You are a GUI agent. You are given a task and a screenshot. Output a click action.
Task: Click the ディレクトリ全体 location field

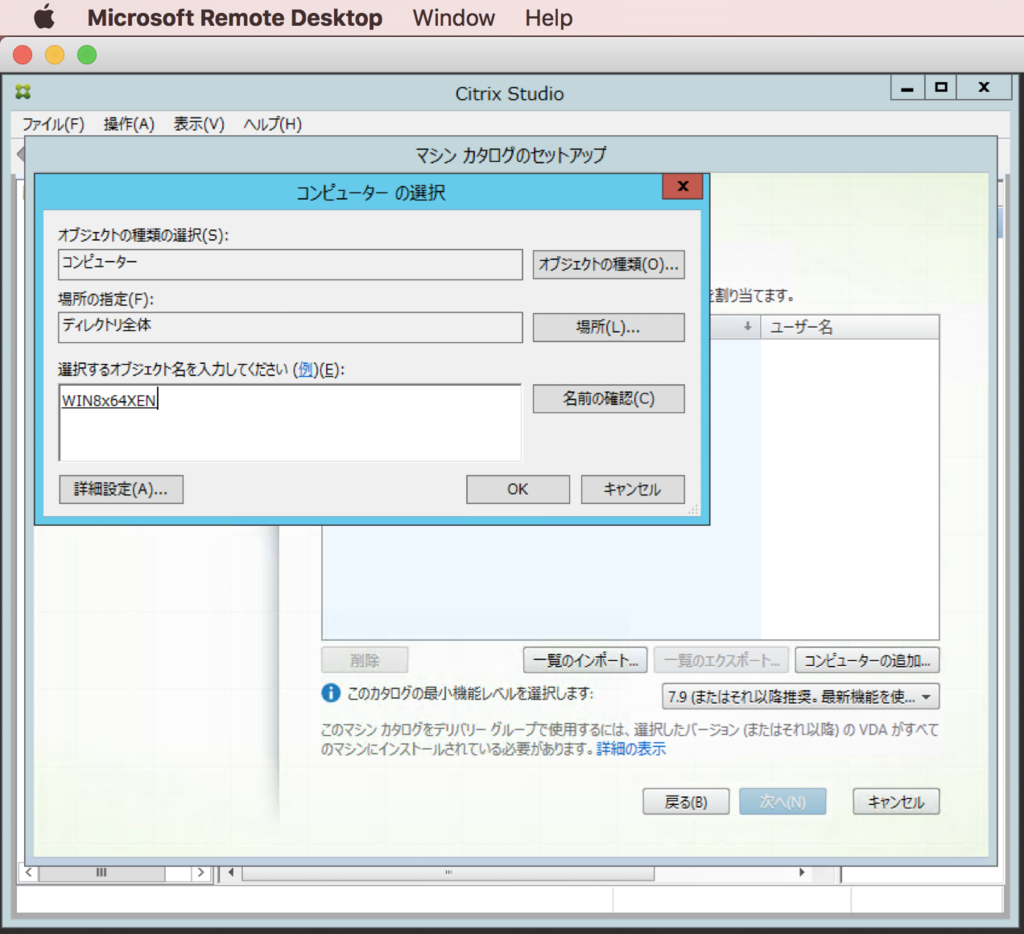click(x=291, y=327)
